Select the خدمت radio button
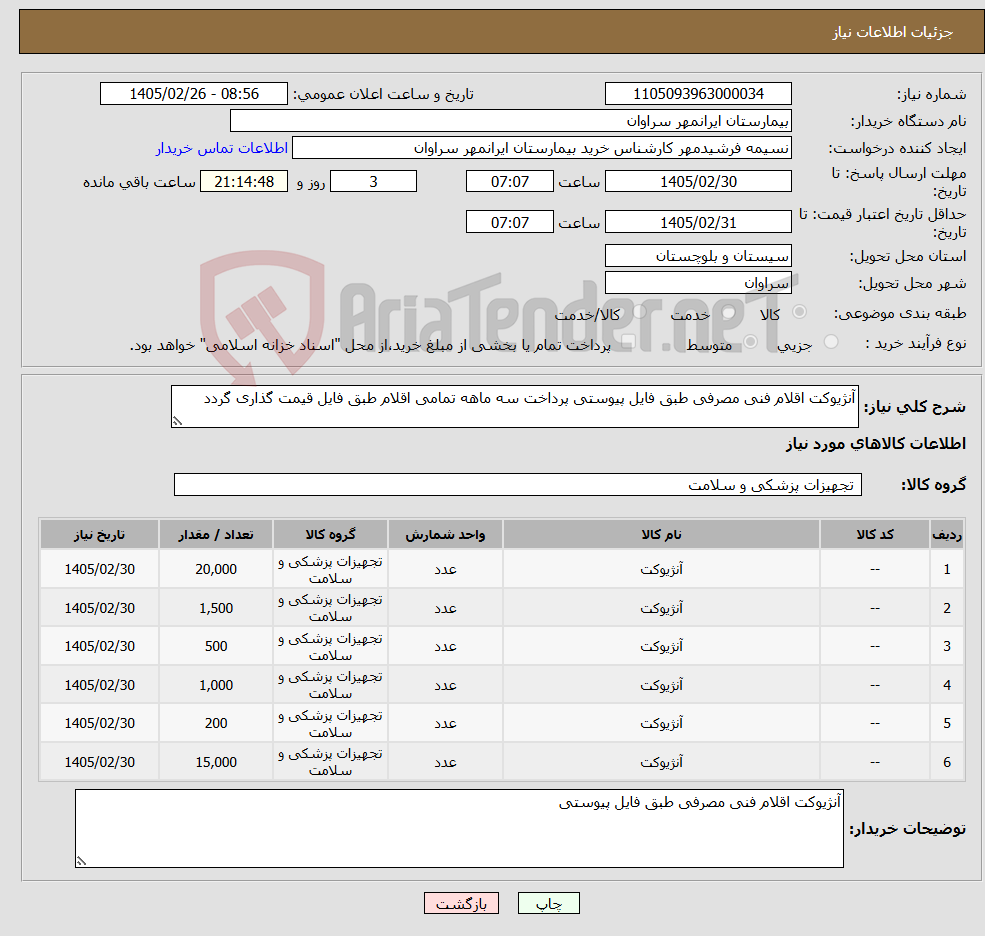This screenshot has width=985, height=936. click(x=729, y=312)
